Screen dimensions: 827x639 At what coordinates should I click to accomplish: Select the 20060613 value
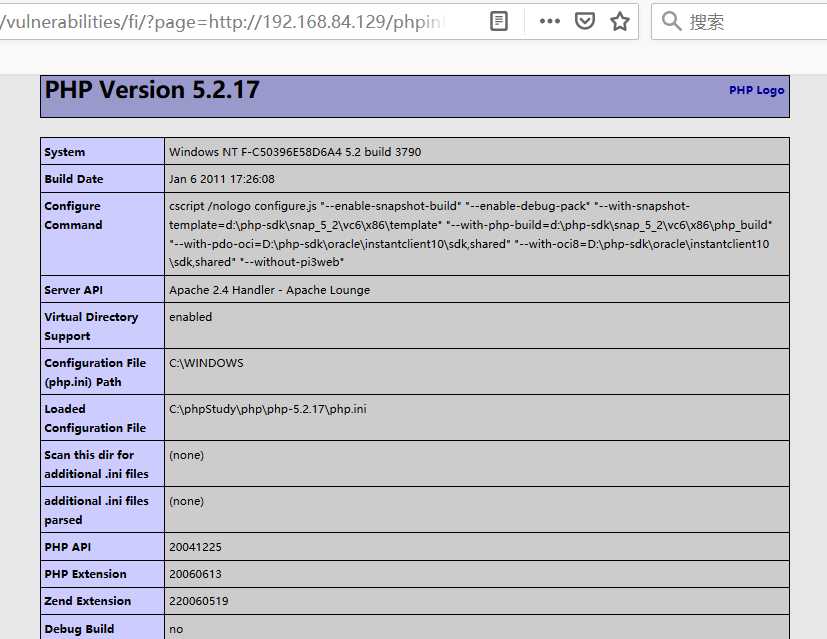pos(195,574)
